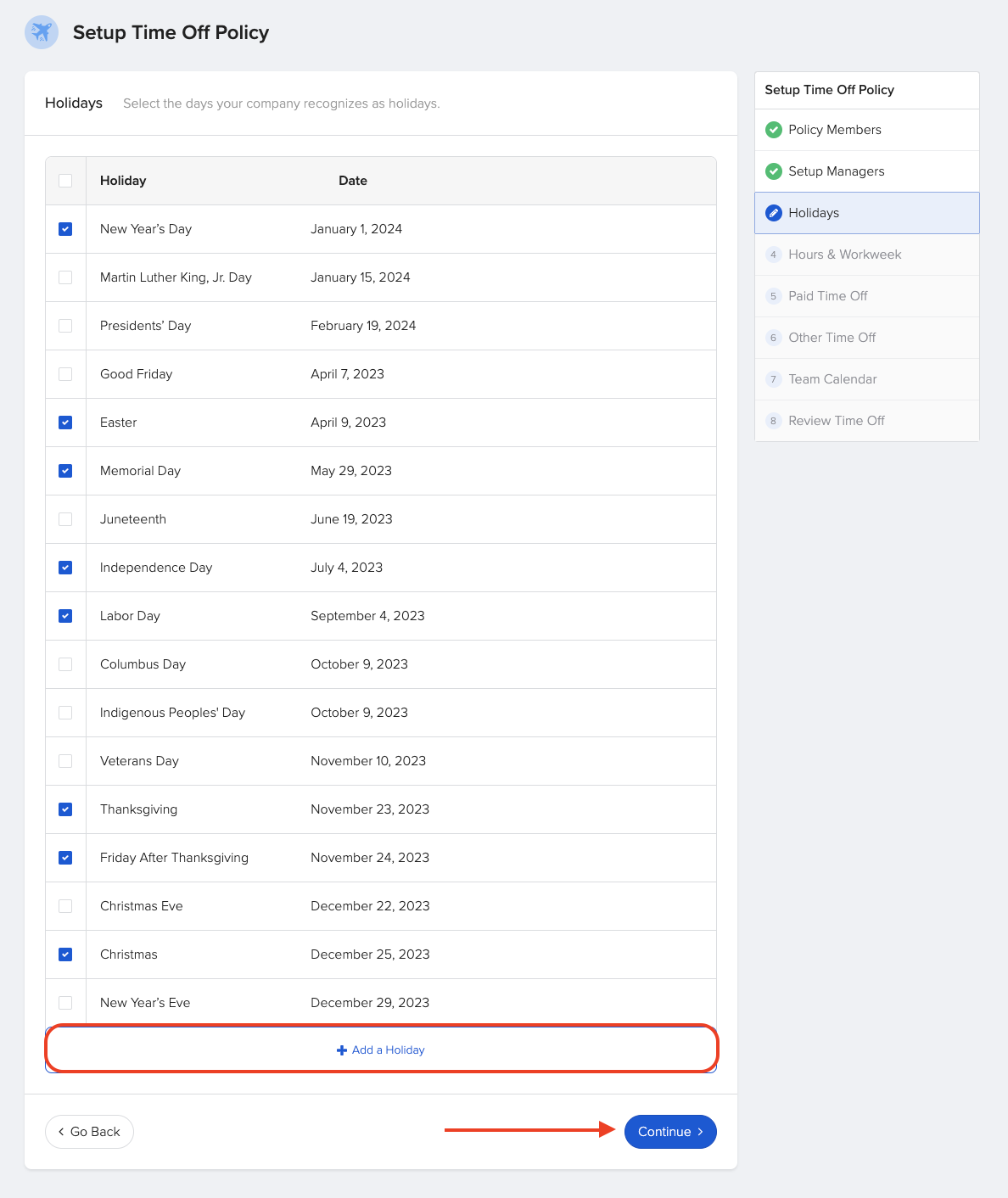Click the back chevron inside Go Back button

[x=60, y=1132]
